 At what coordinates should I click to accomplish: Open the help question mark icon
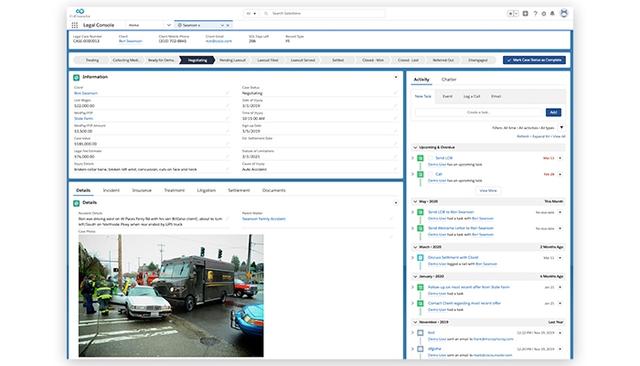click(x=535, y=13)
